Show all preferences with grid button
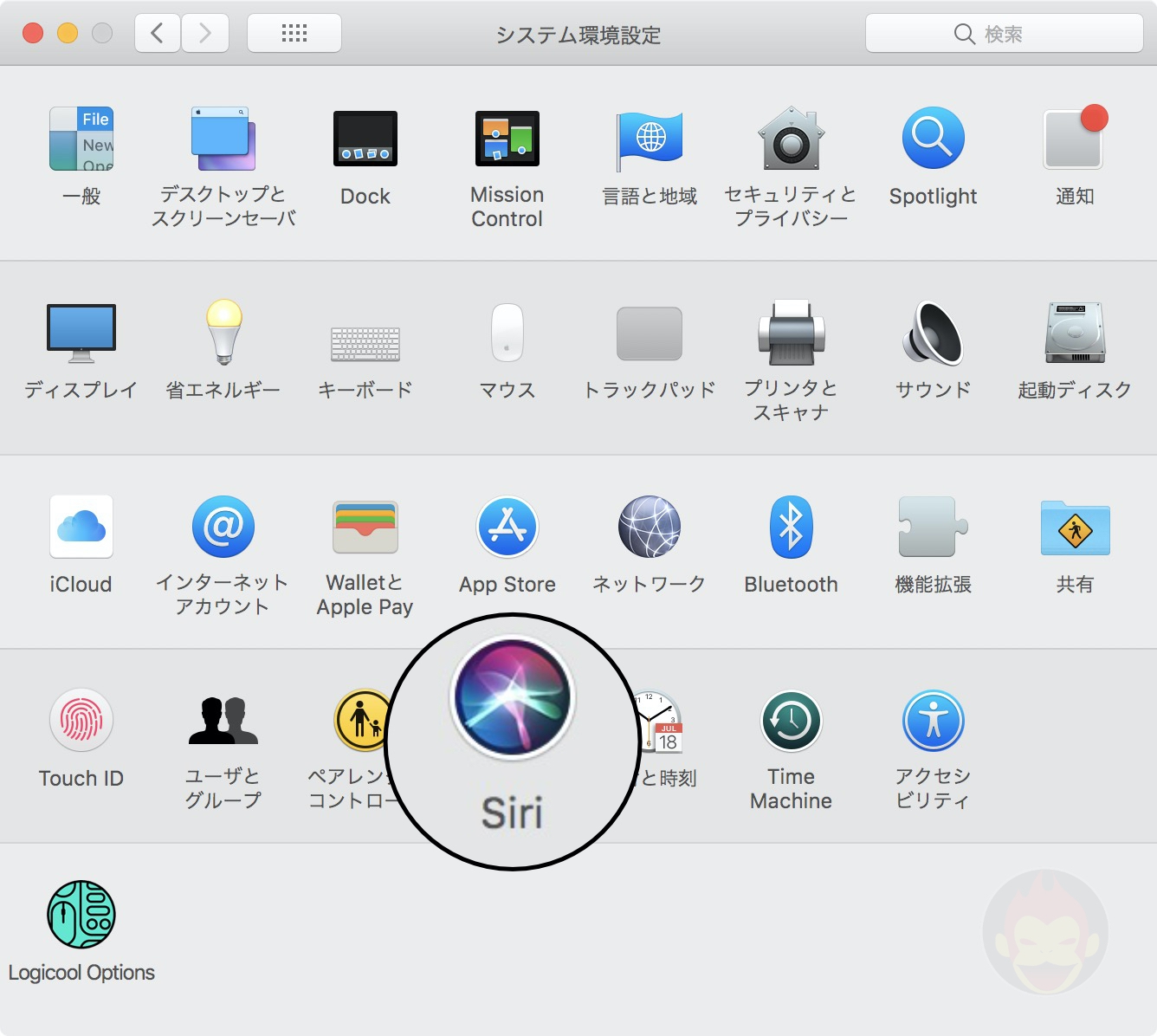The width and height of the screenshot is (1157, 1036). click(x=294, y=34)
